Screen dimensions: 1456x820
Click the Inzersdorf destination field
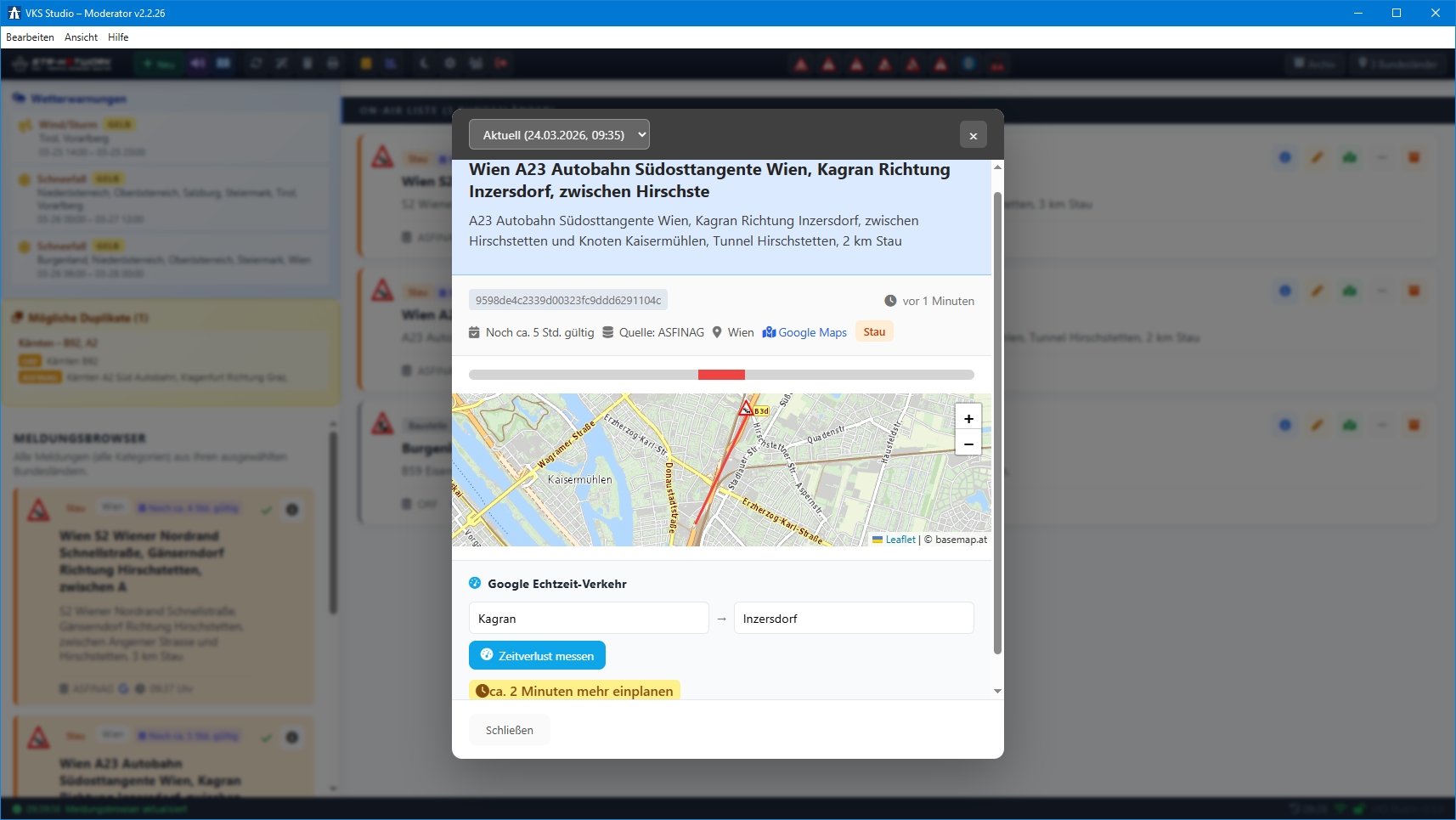coord(853,618)
